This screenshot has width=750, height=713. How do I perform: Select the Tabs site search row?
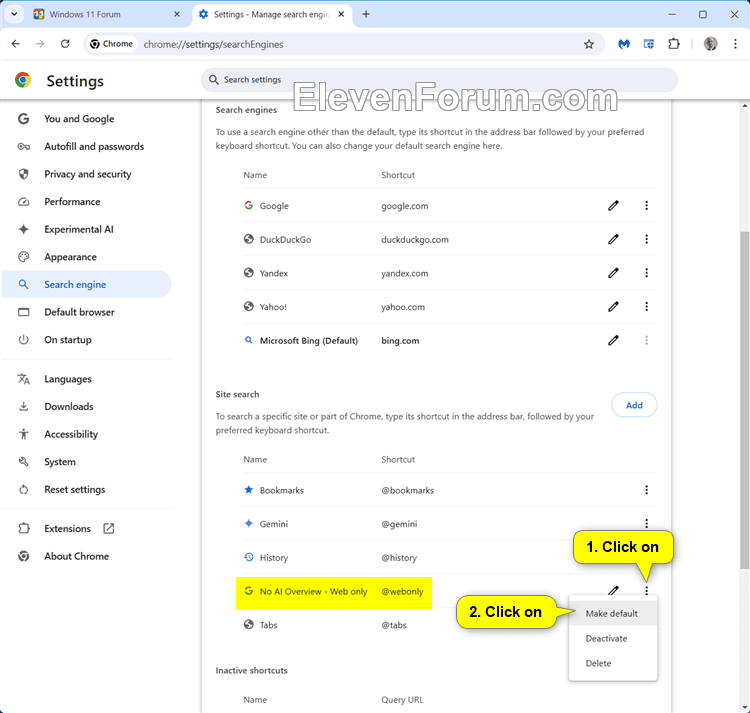[x=450, y=625]
